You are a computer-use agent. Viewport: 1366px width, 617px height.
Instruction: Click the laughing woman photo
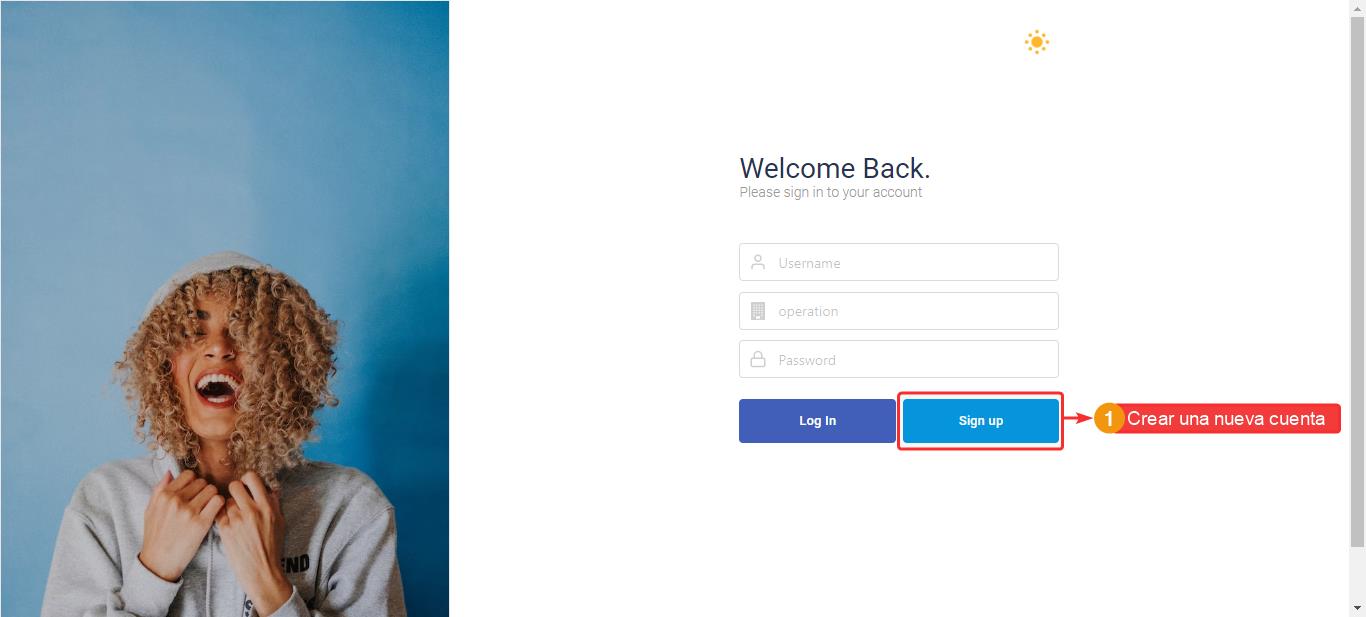tap(224, 308)
